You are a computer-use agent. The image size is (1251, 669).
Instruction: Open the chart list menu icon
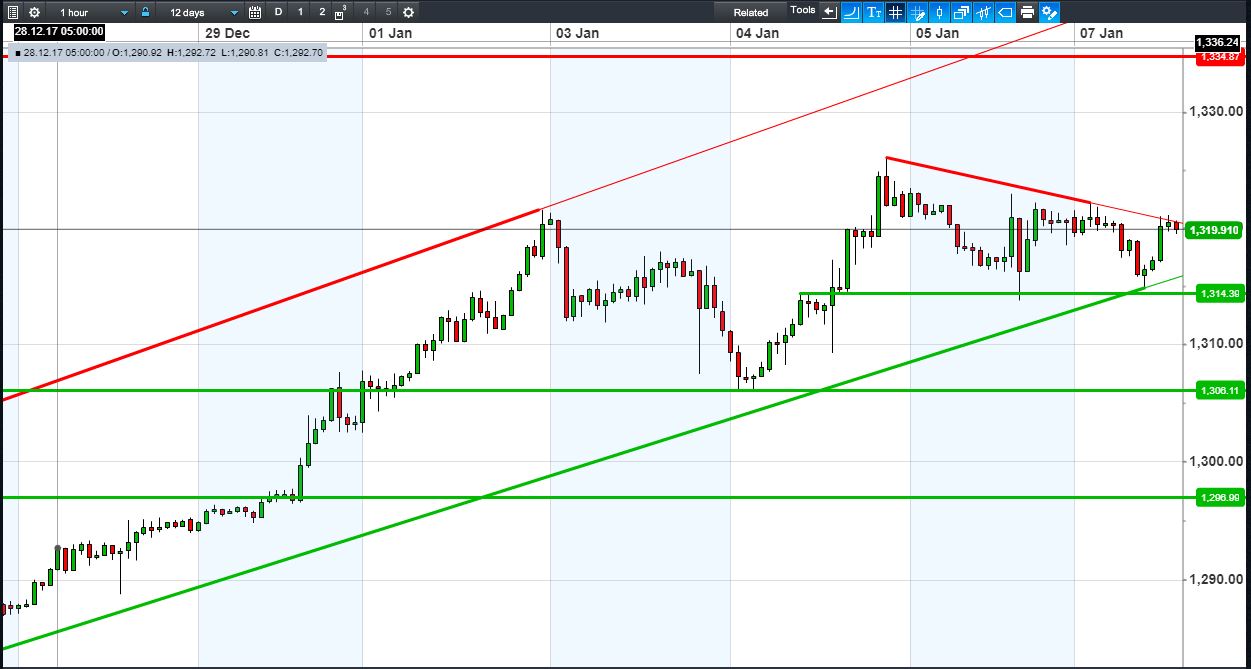(x=13, y=12)
